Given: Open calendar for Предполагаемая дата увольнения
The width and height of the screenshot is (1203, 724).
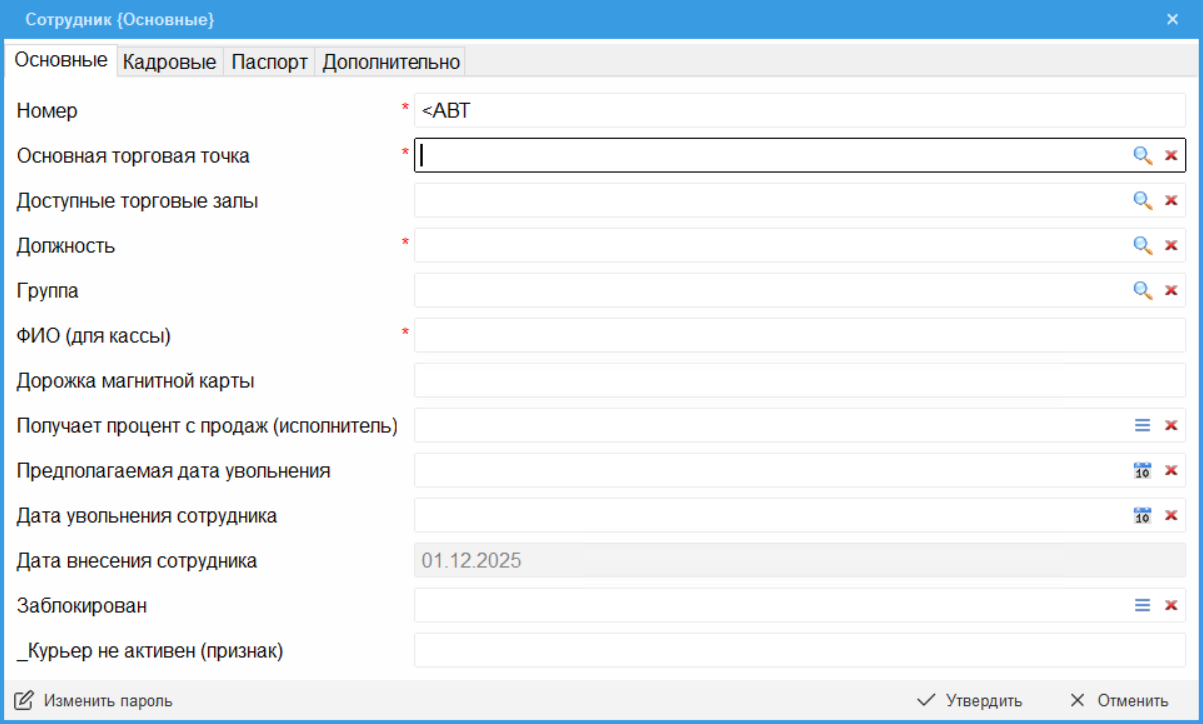Looking at the screenshot, I should tap(1142, 470).
